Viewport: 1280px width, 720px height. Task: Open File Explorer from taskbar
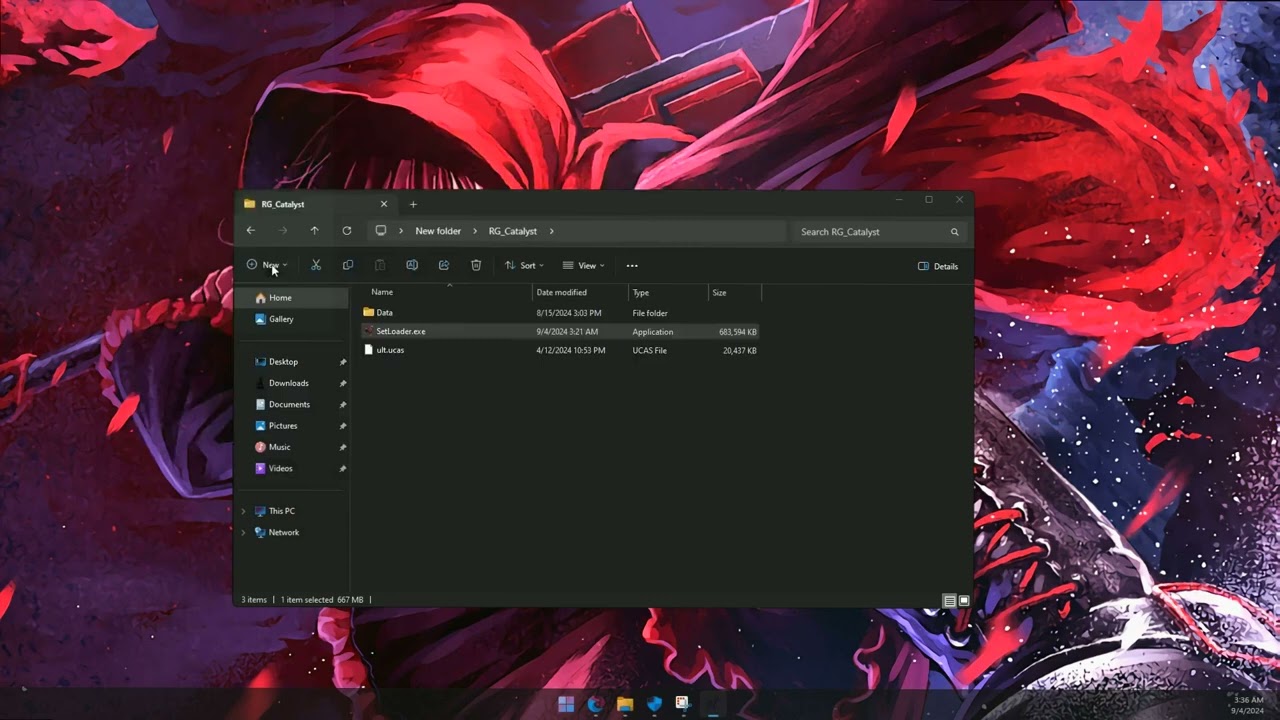coord(625,704)
